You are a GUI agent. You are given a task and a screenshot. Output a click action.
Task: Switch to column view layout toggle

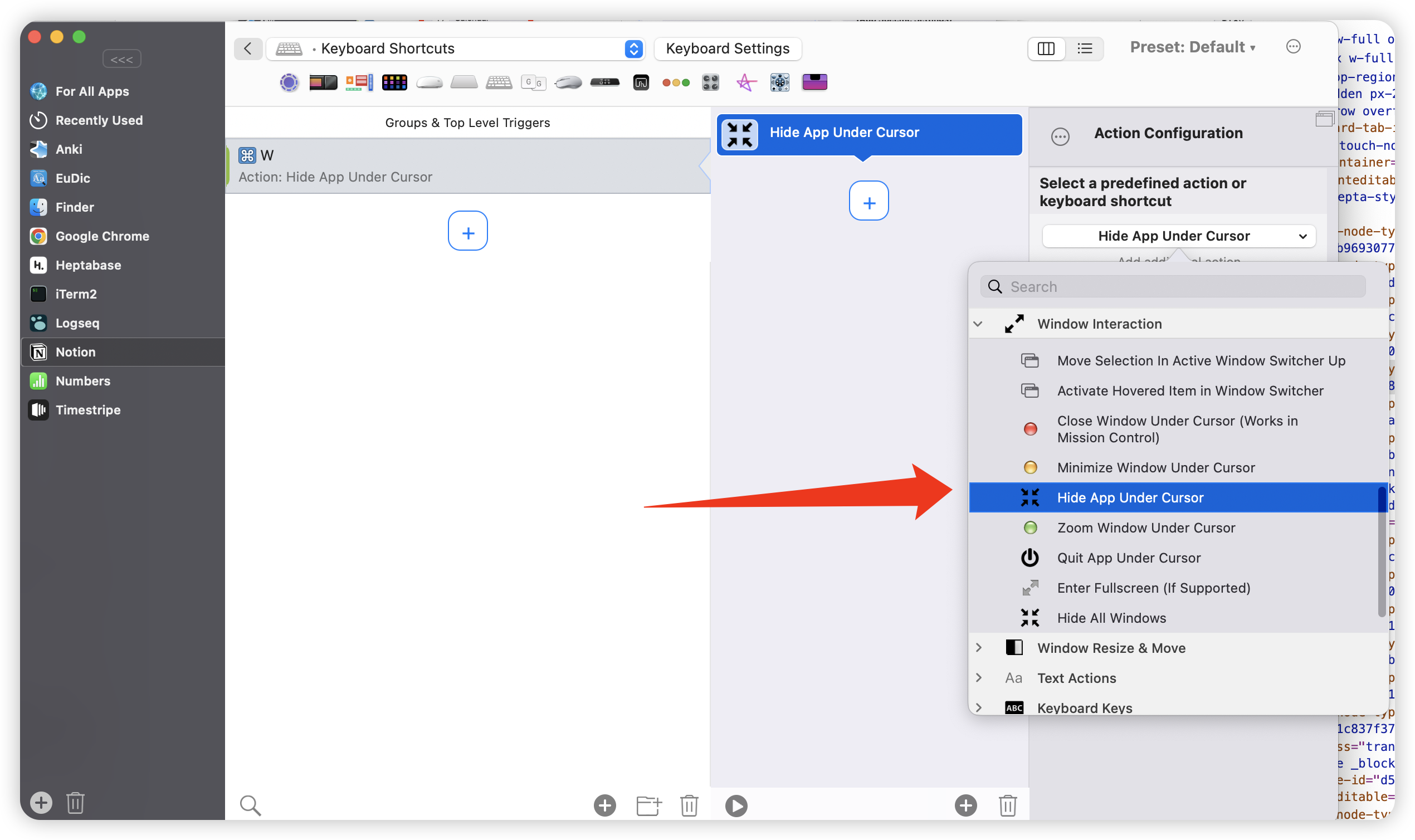1046,48
